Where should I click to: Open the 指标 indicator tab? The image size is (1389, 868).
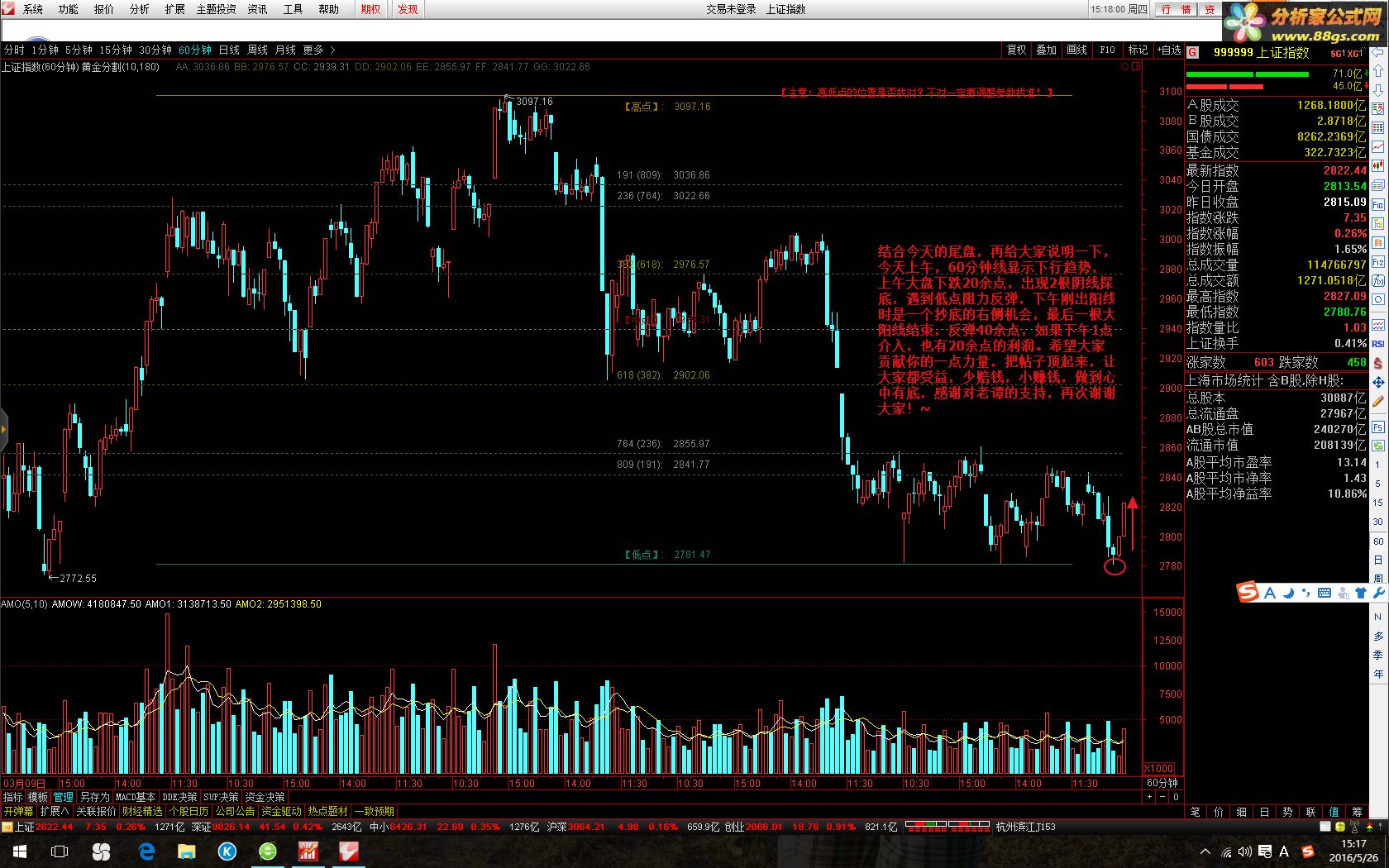point(13,797)
